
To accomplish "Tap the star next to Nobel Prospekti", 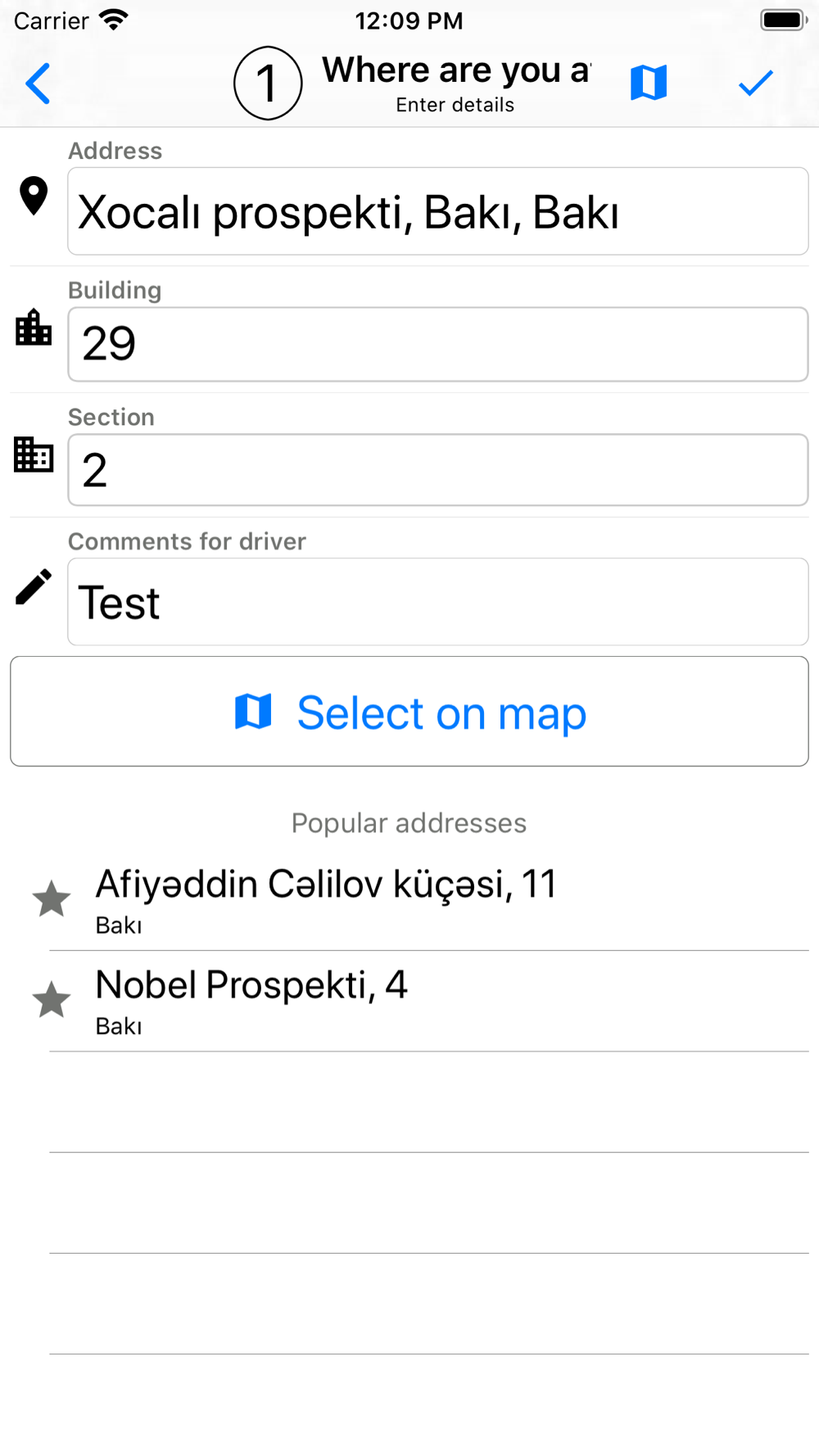I will click(x=52, y=1000).
